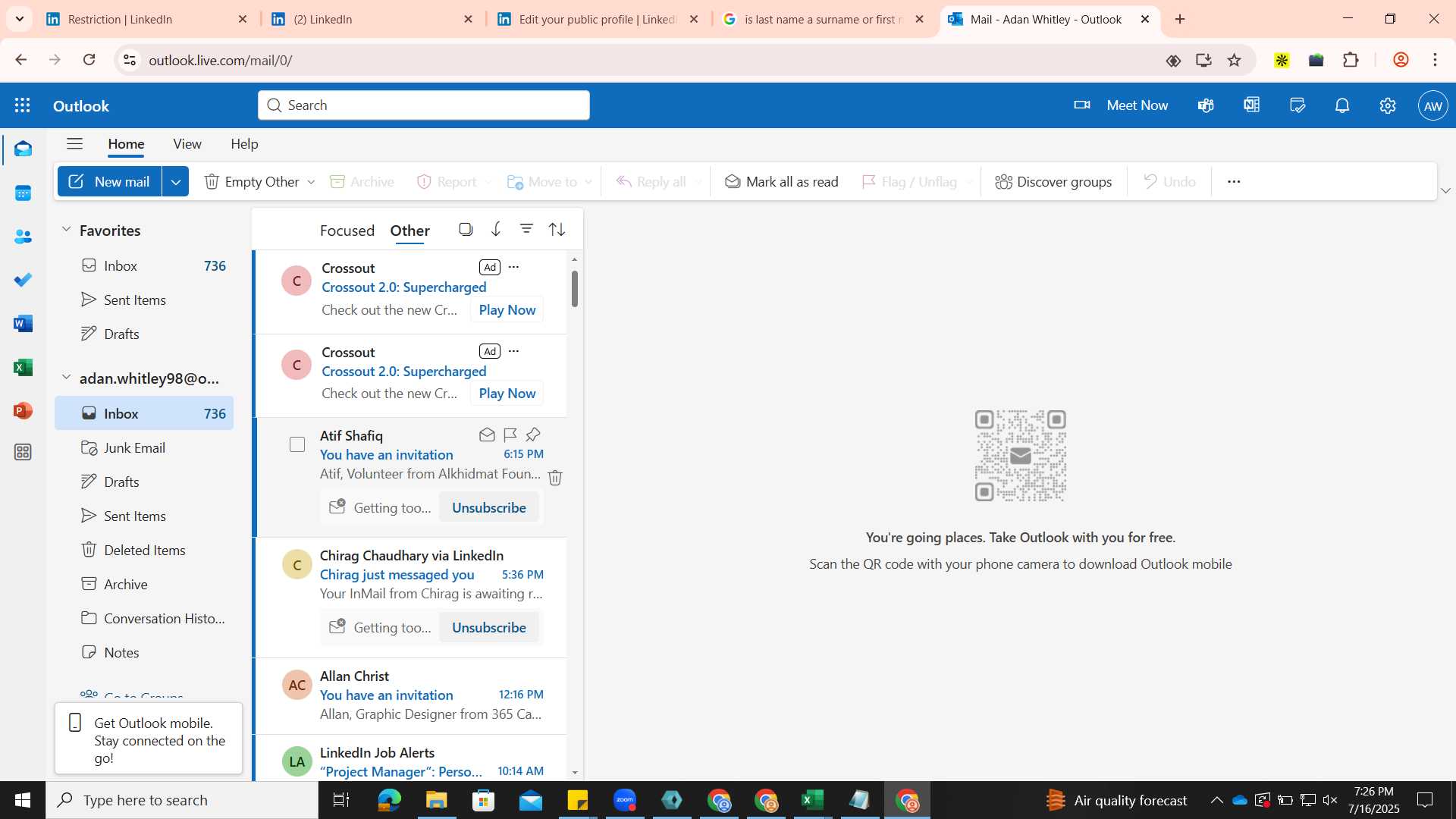Open Outlook settings gear
1456x819 pixels.
[1388, 105]
